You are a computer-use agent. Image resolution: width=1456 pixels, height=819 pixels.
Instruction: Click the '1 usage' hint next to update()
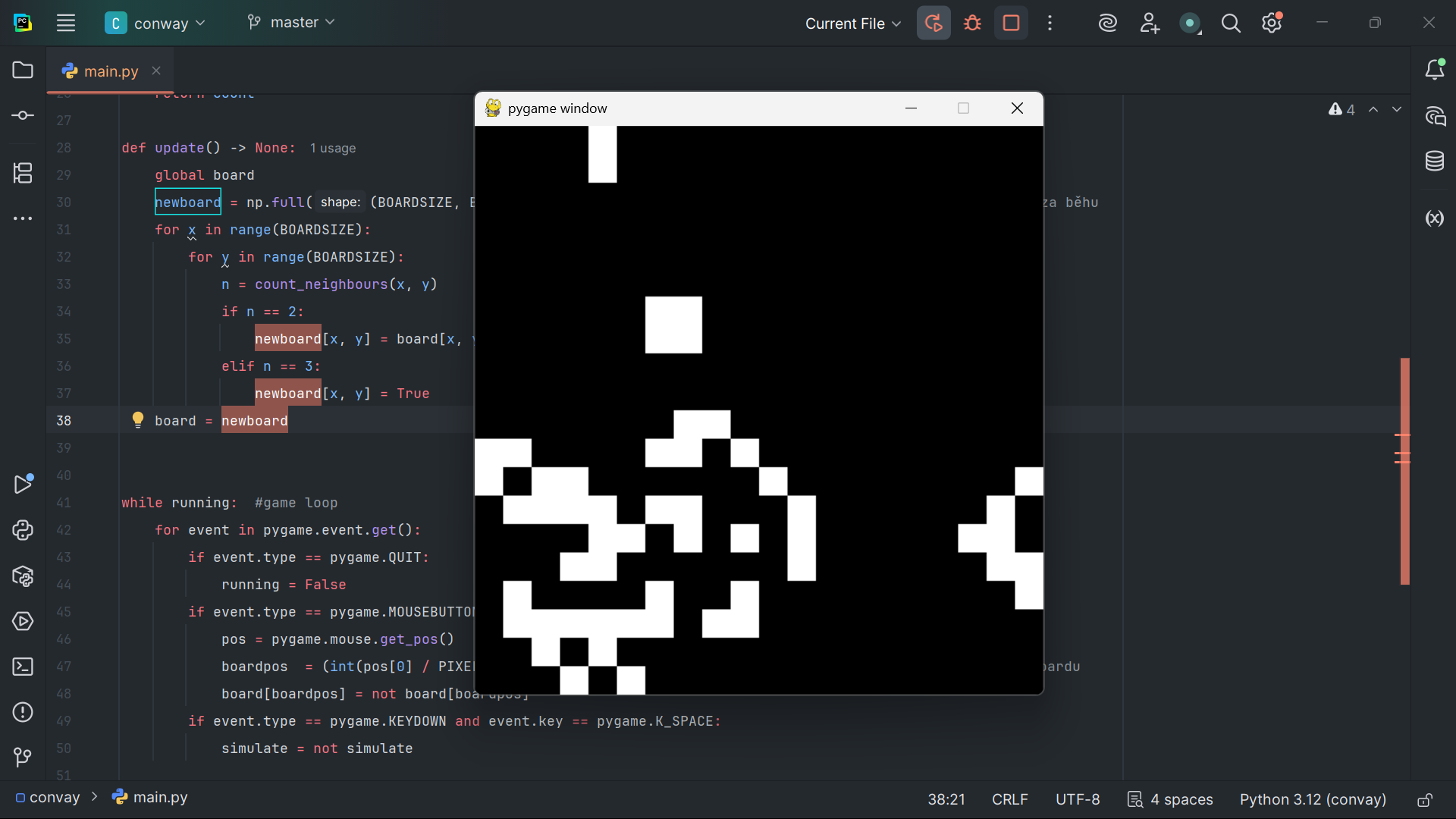coord(333,149)
